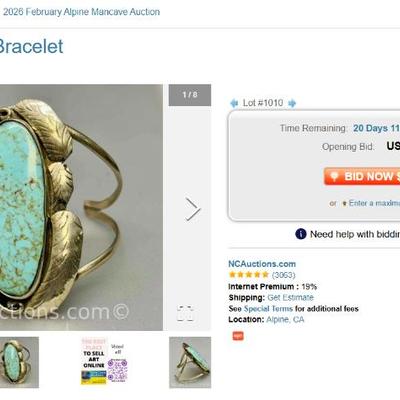Click the five-star seller rating
Screen dimensions: 400x400
pyautogui.click(x=249, y=275)
